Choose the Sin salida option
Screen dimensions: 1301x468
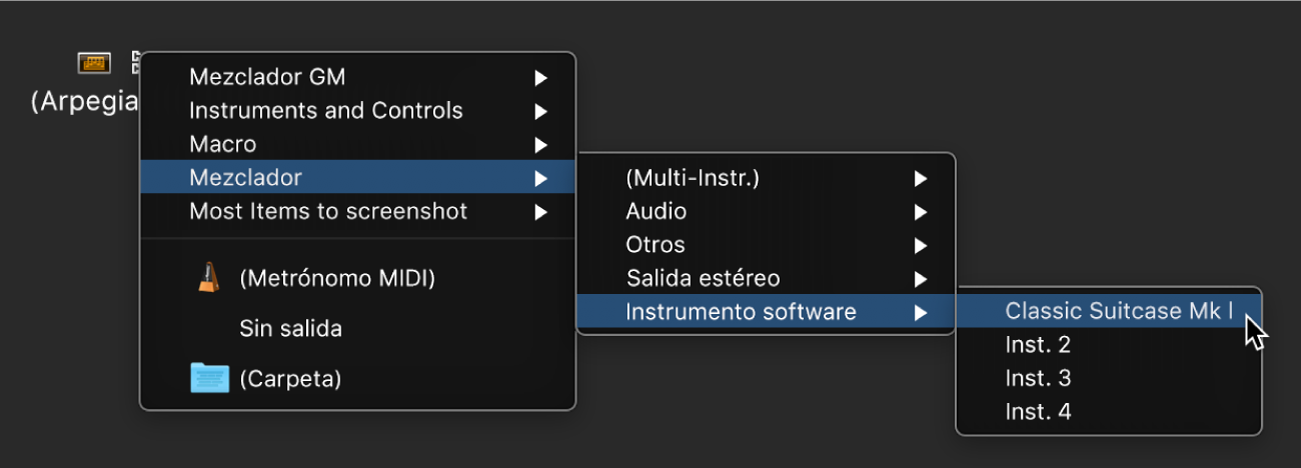pos(290,328)
